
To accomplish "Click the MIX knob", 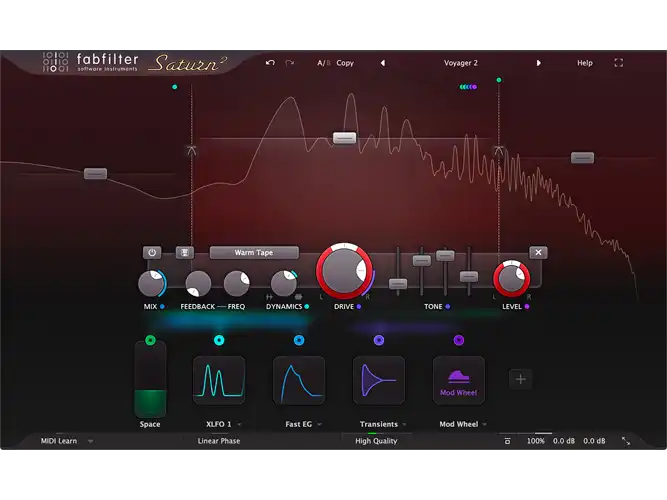I will coord(151,283).
